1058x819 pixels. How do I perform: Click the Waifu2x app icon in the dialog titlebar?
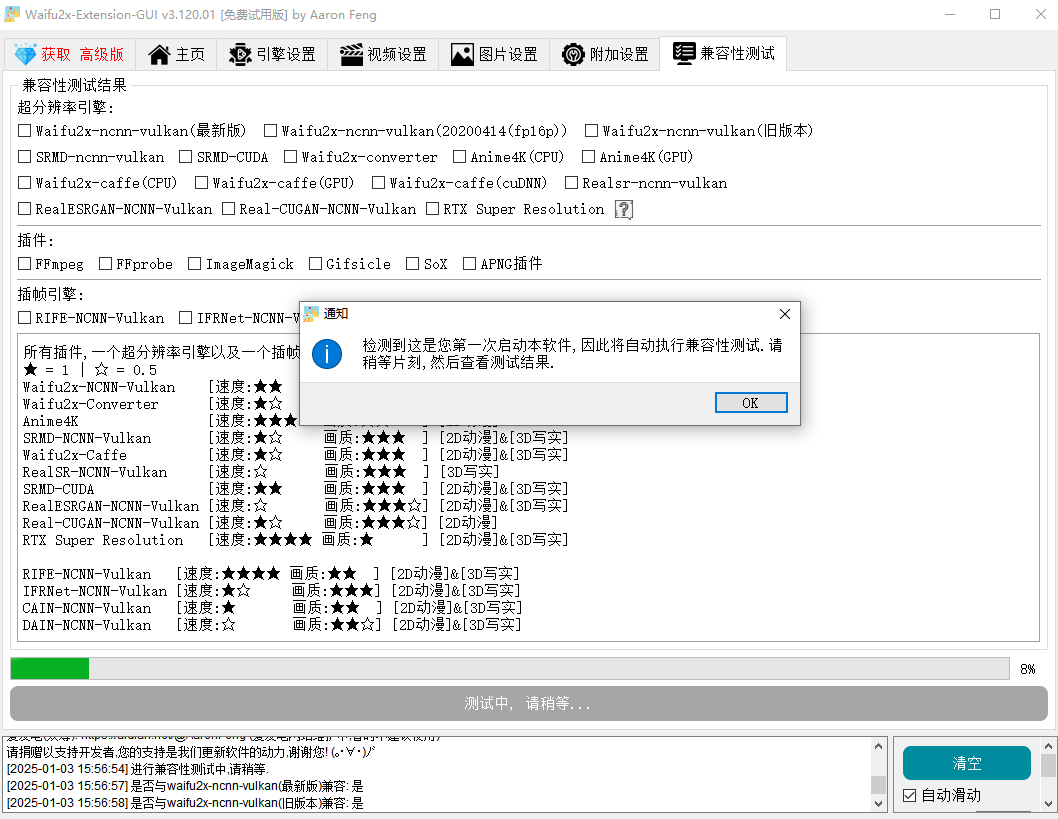click(310, 313)
